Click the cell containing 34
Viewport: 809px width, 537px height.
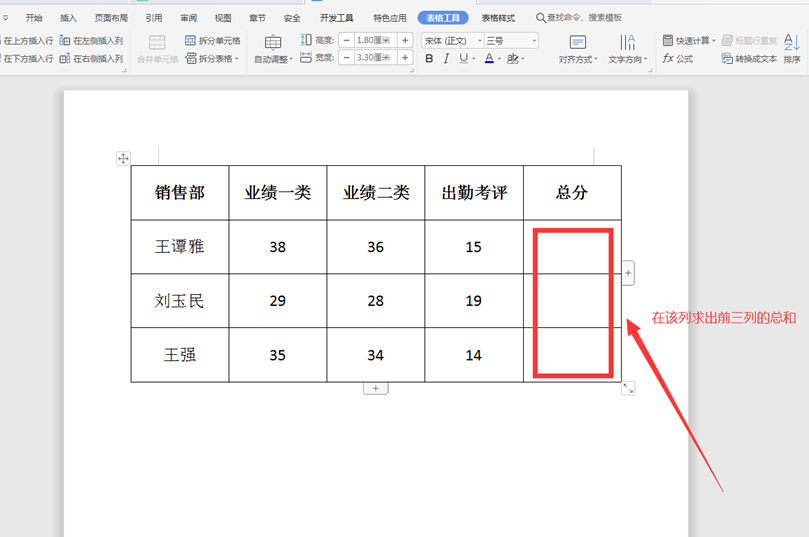376,355
